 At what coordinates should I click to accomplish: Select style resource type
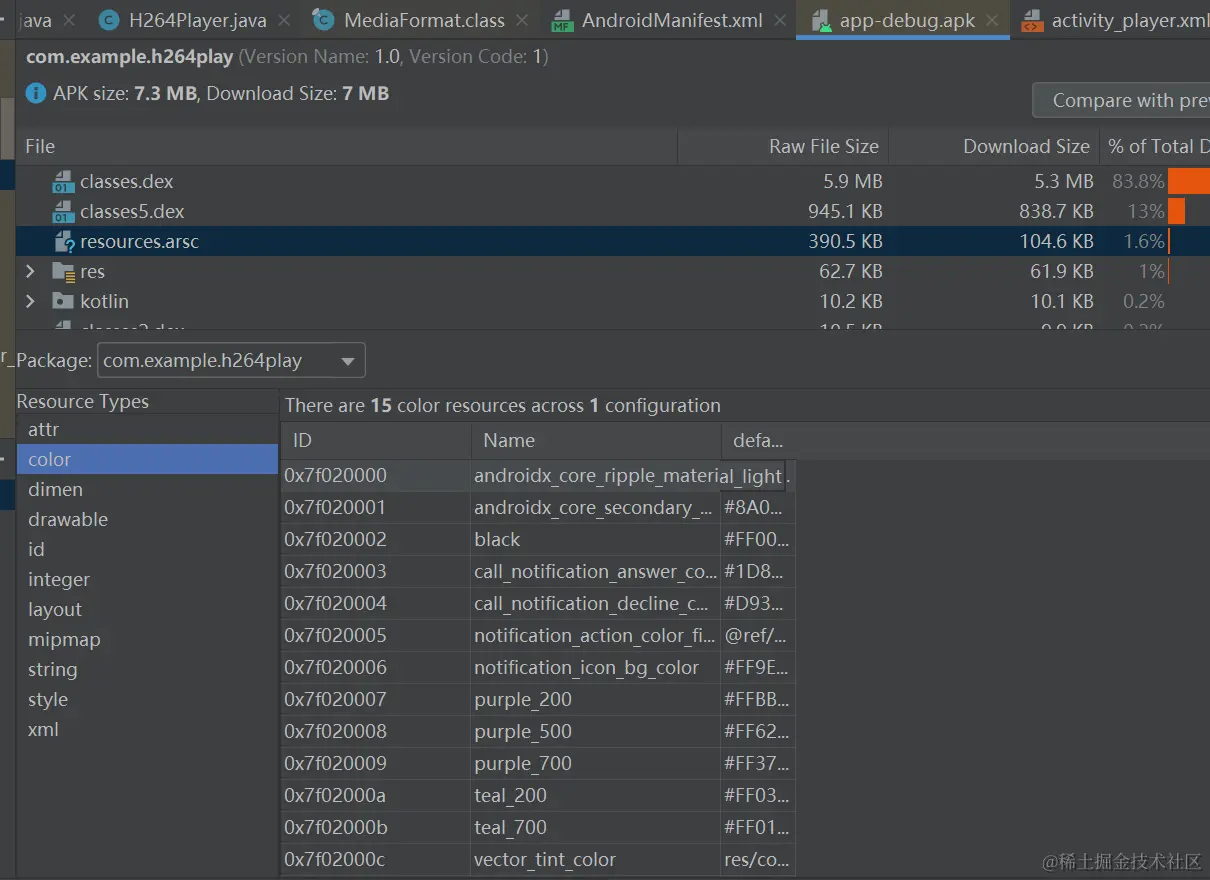click(147, 700)
